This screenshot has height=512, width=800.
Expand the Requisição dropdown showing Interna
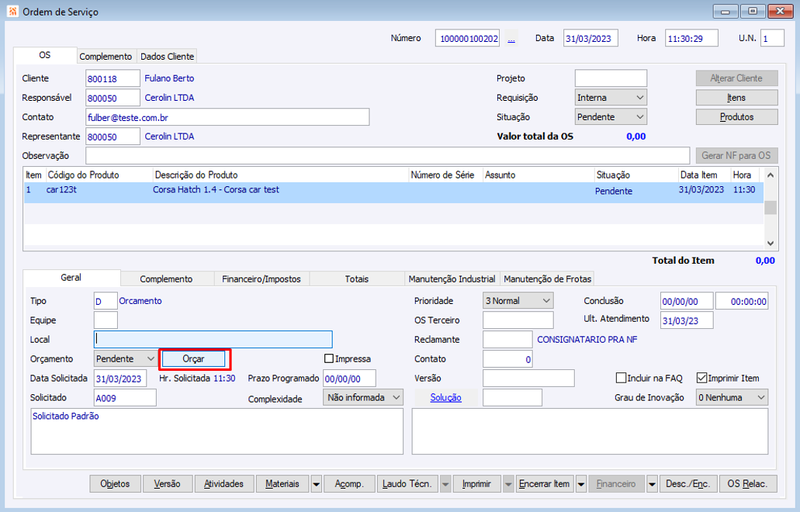(x=640, y=97)
